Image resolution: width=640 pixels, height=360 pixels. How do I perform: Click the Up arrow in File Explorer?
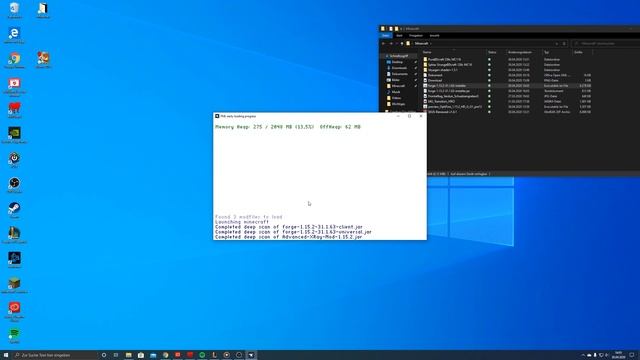click(402, 43)
